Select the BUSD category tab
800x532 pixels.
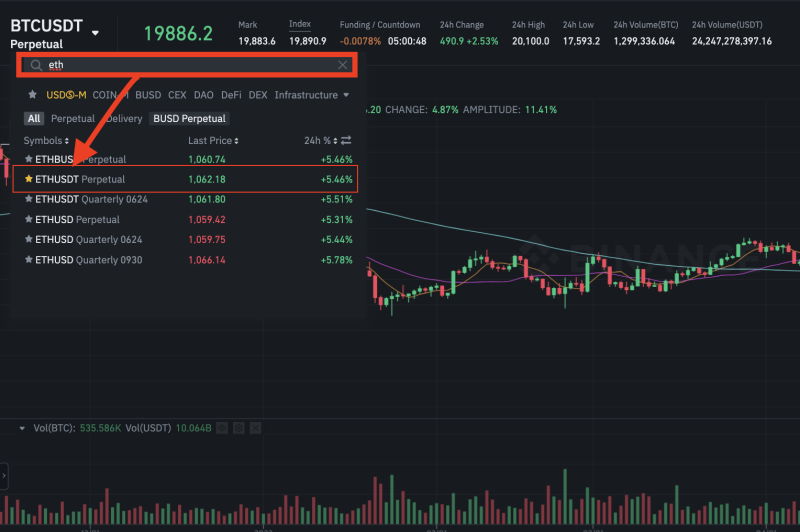point(148,95)
